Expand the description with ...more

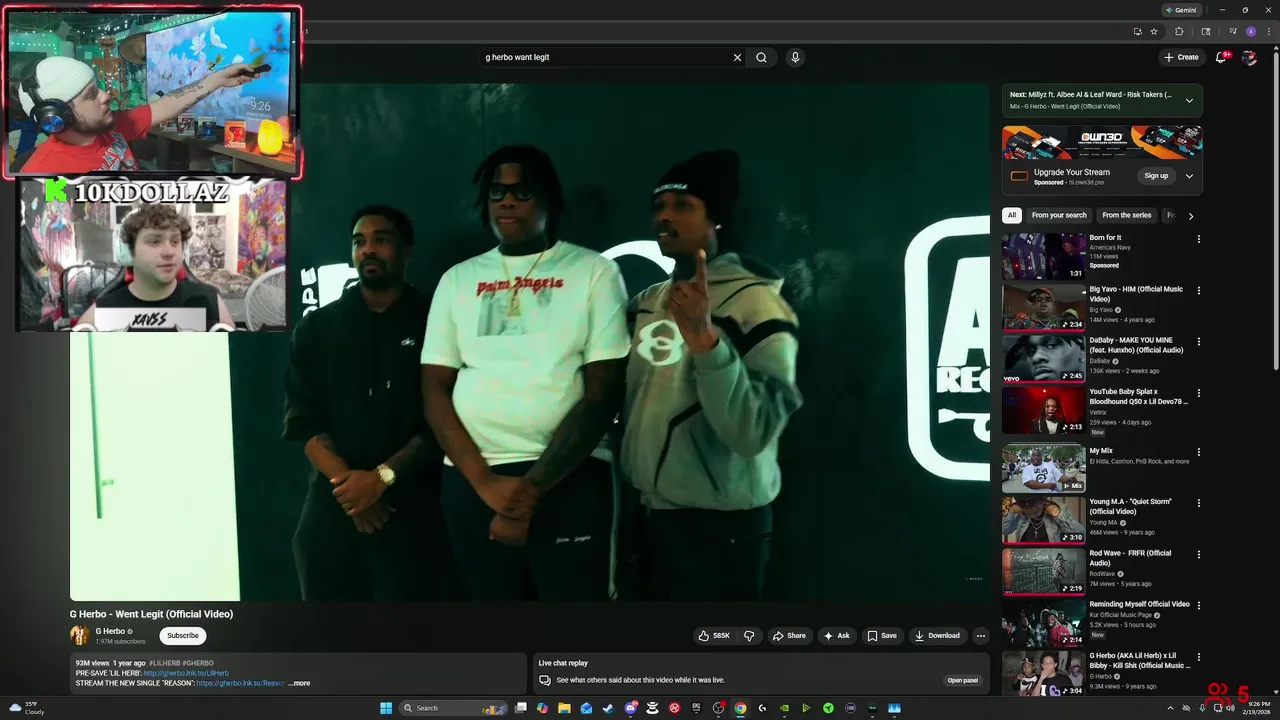(299, 683)
